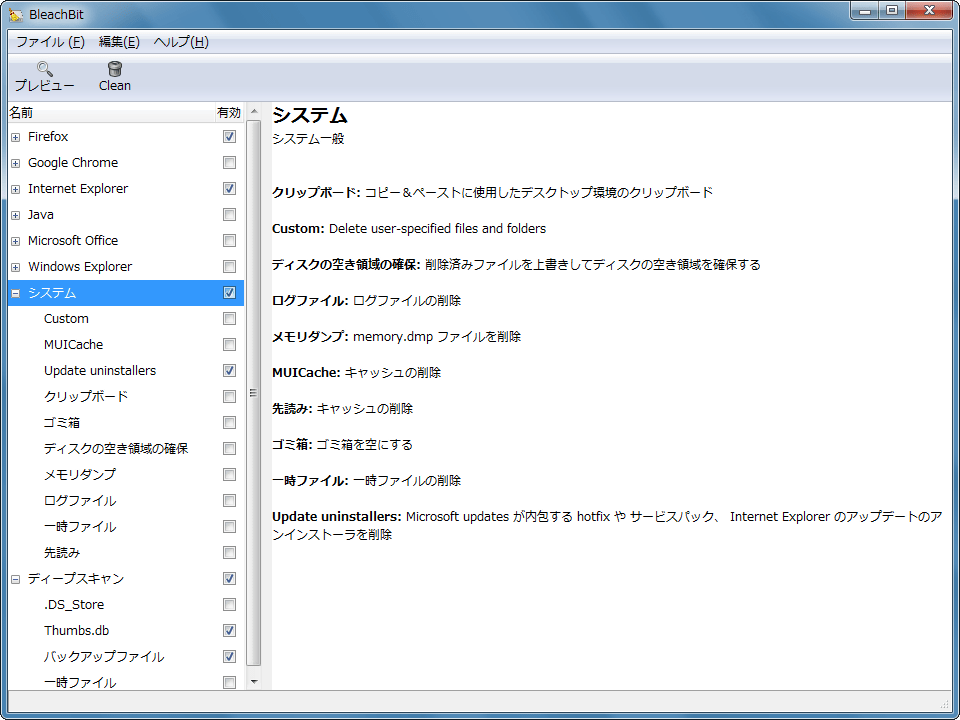Screen dimensions: 960x720
Task: Check the ログファイル checkbox
Action: point(230,501)
